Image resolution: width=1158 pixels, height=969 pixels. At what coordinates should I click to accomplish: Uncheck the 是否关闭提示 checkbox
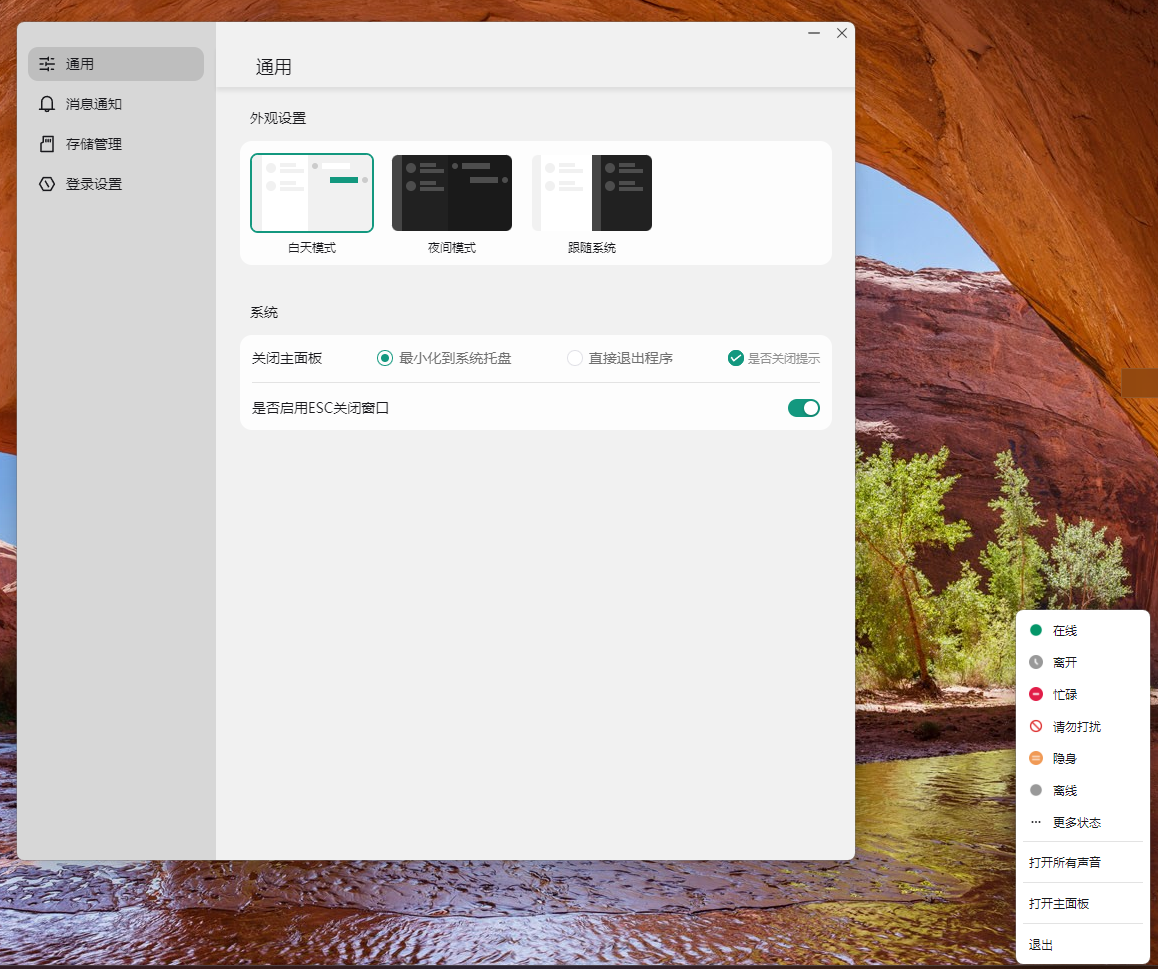[x=736, y=358]
